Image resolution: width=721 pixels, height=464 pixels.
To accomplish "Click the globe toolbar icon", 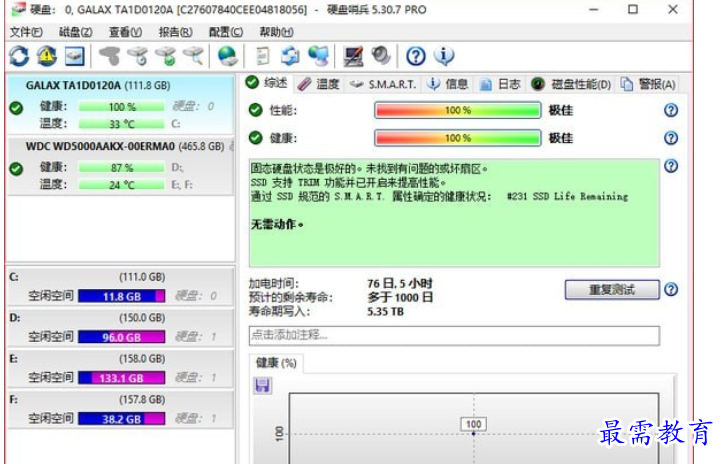I will click(x=228, y=56).
